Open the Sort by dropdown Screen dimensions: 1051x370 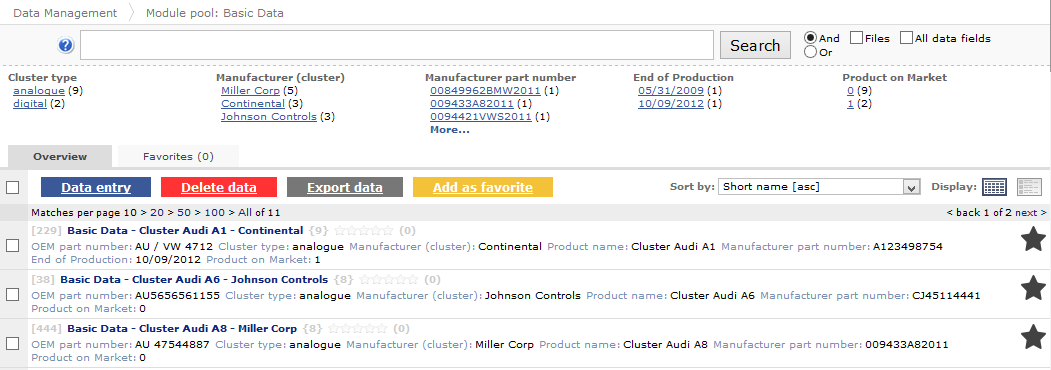tap(818, 187)
